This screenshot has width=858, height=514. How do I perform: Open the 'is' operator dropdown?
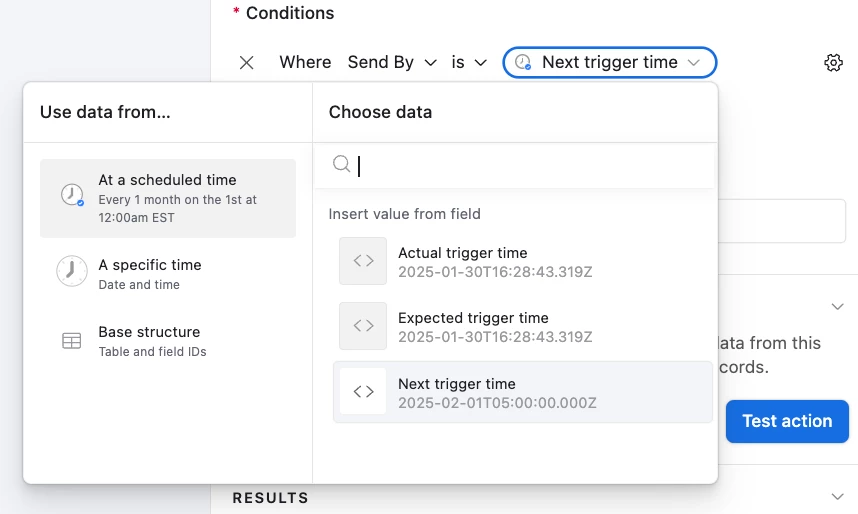pos(469,62)
